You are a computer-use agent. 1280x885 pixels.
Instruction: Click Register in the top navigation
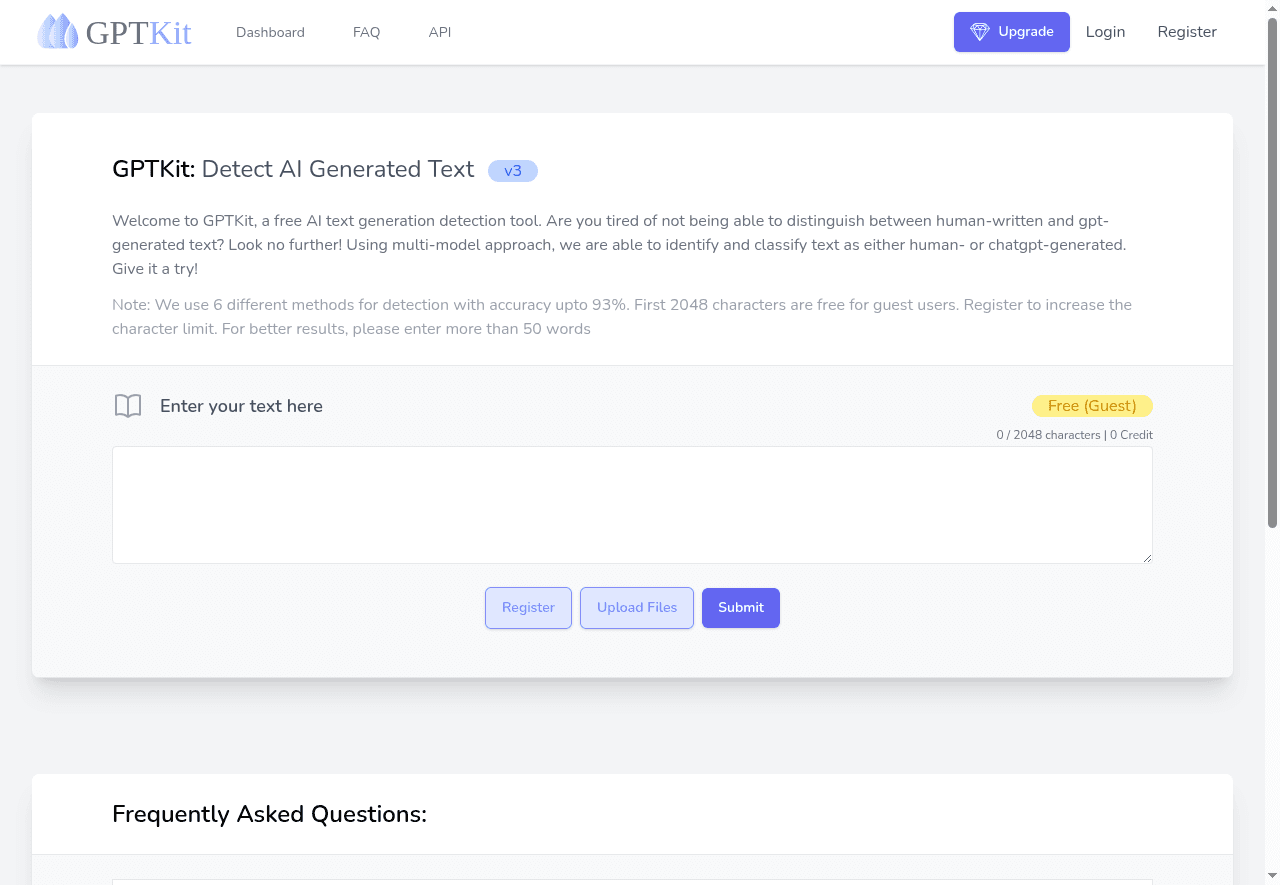tap(1187, 31)
